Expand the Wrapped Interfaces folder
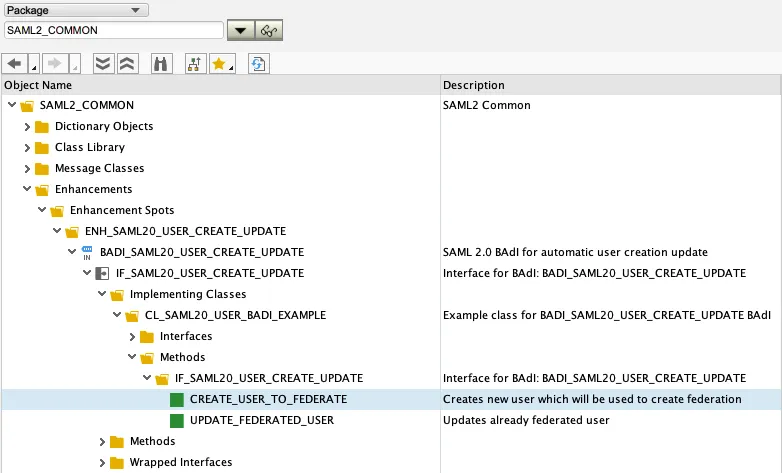Screen dimensions: 782x473 click(x=102, y=463)
